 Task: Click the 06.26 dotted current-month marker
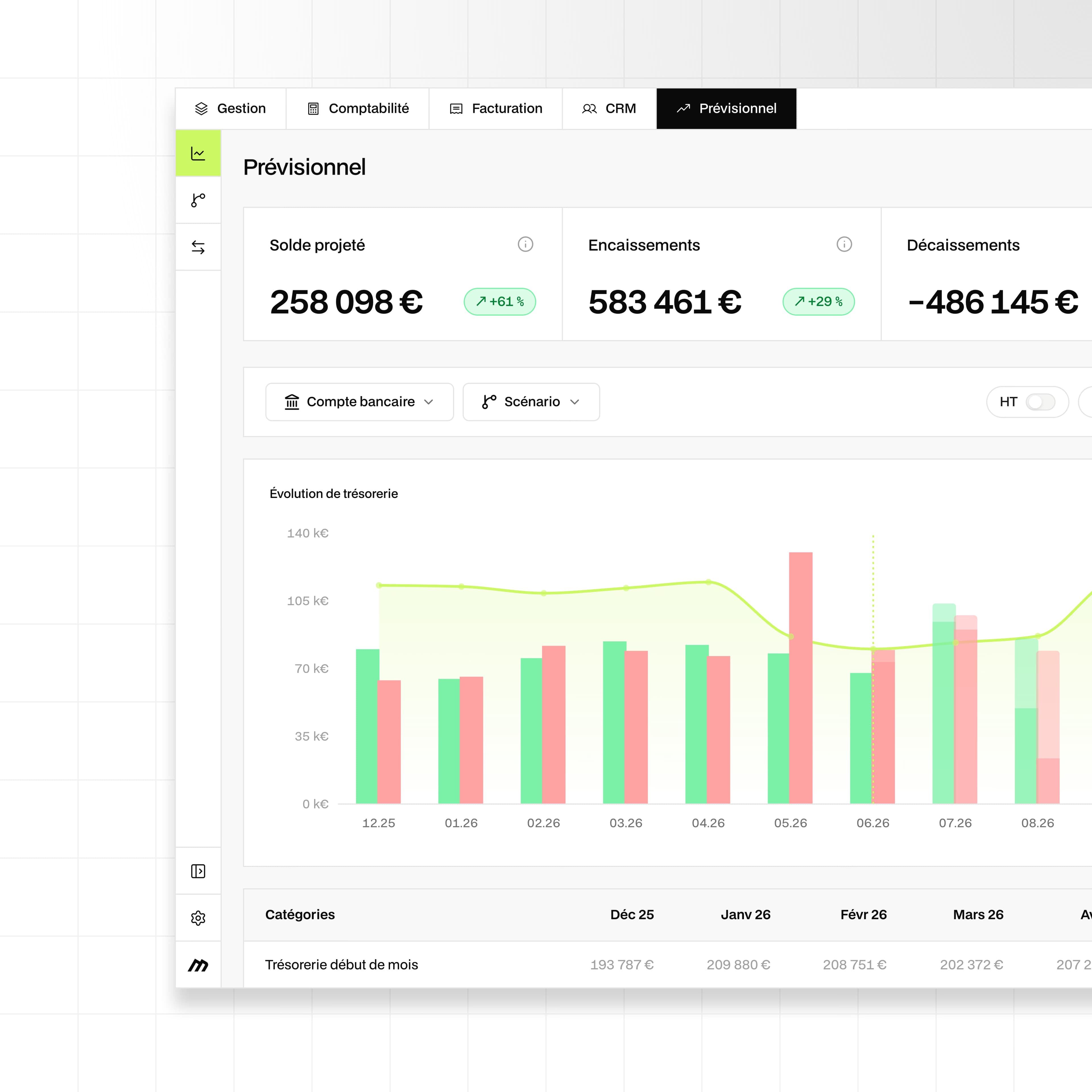point(873,669)
